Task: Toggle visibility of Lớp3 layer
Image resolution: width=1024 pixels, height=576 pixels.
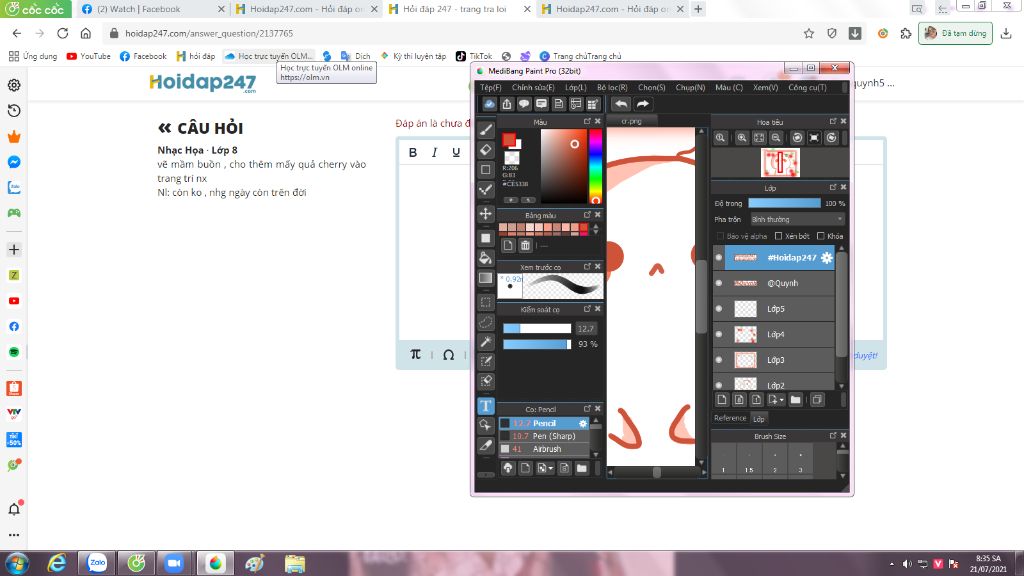Action: (x=719, y=359)
